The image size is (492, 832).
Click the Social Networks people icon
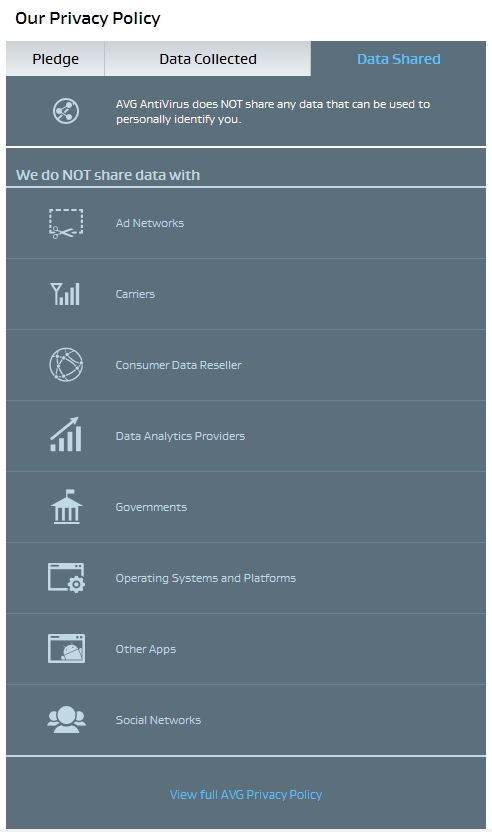66,720
